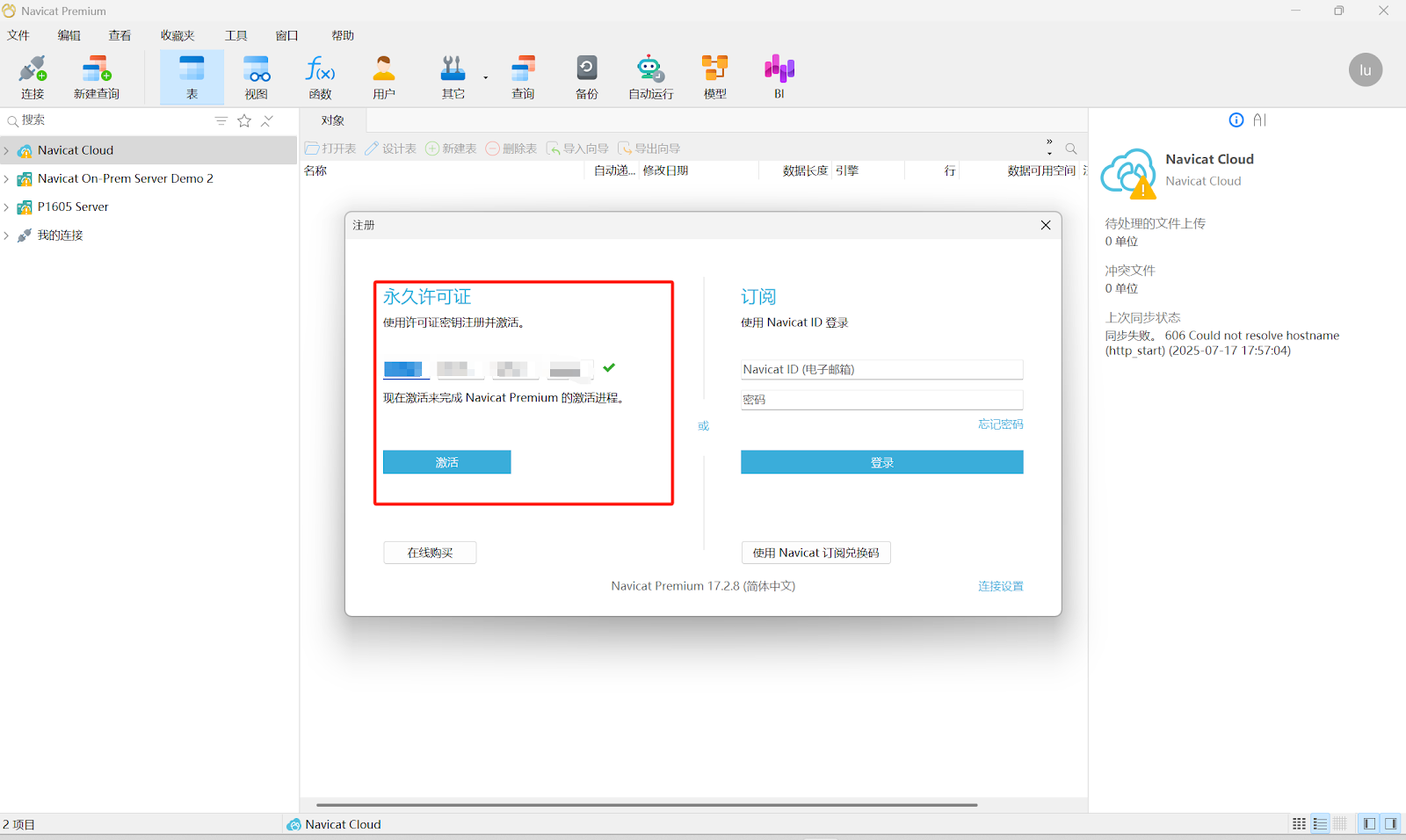Open the 查询 (Query) toolbar icon

click(x=523, y=77)
